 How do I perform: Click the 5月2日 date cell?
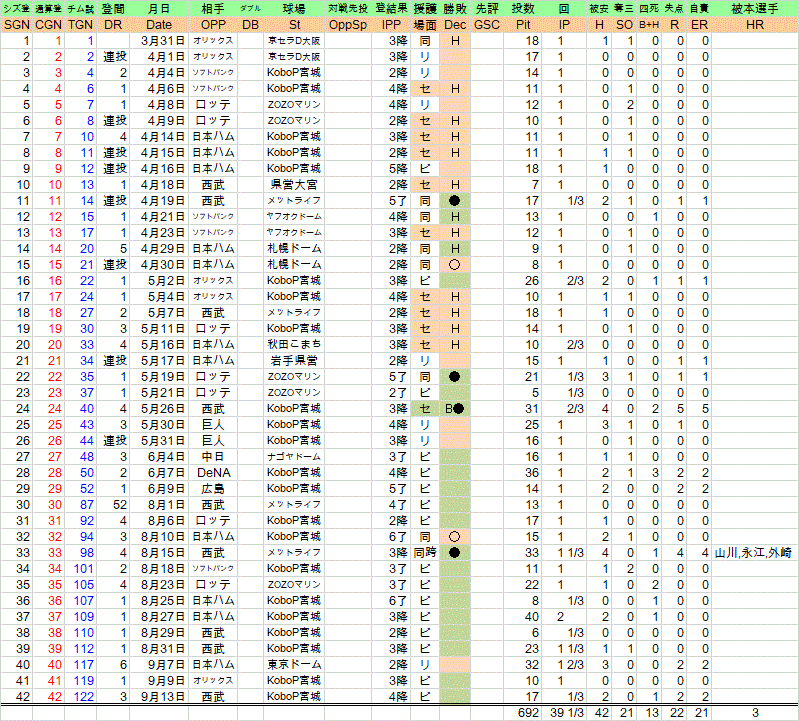tap(159, 281)
